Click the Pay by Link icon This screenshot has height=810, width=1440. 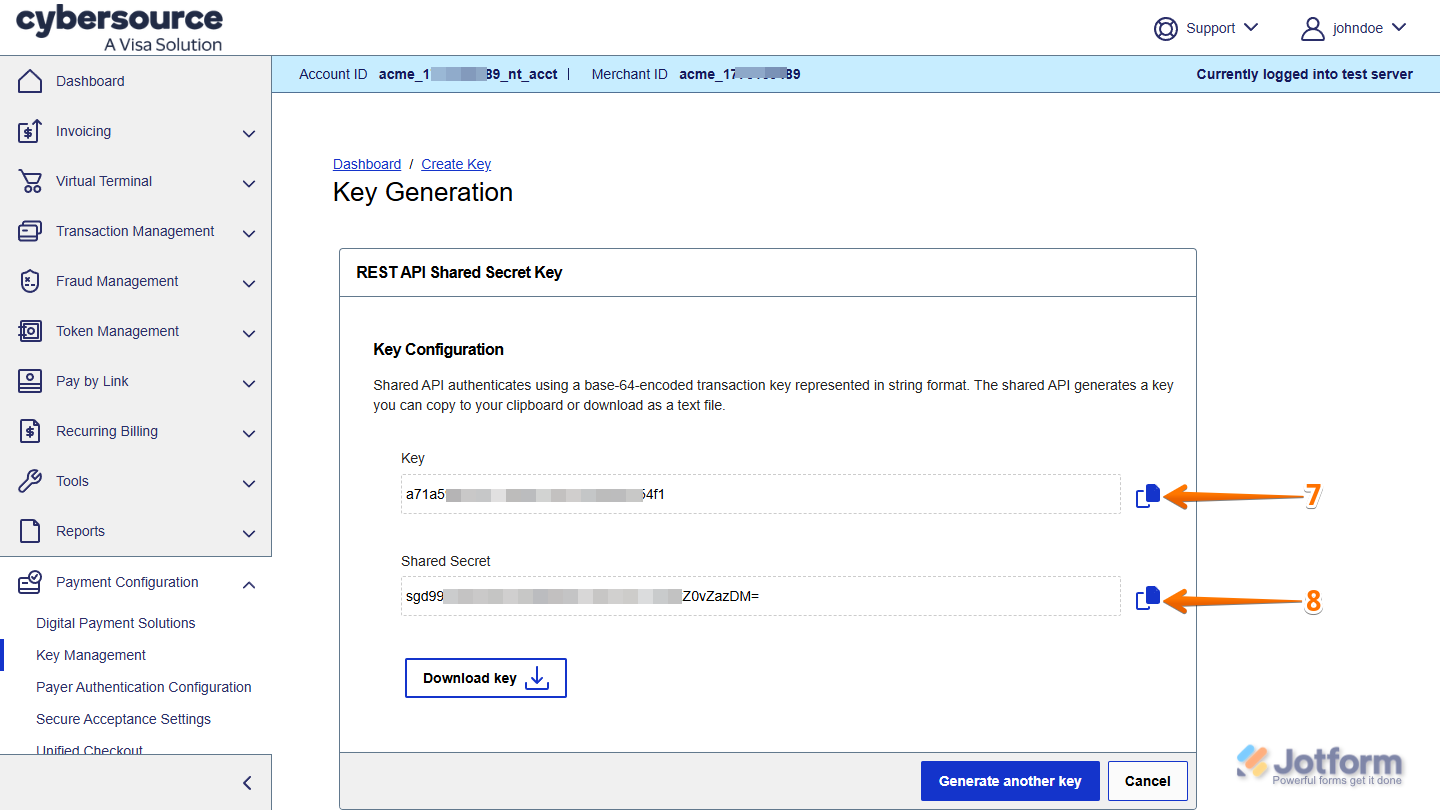pyautogui.click(x=30, y=381)
